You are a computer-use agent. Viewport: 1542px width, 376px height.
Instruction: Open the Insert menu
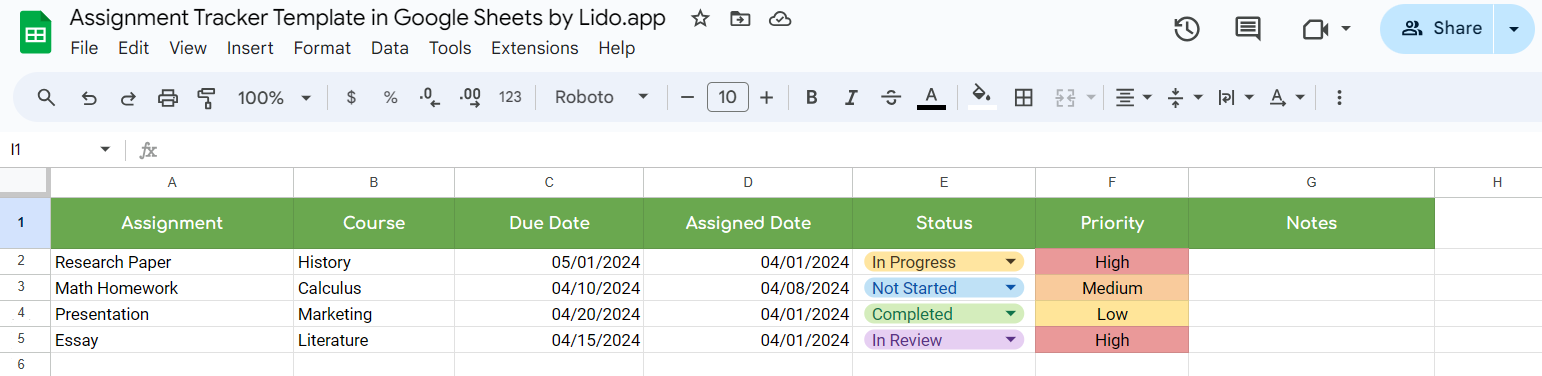[x=250, y=48]
